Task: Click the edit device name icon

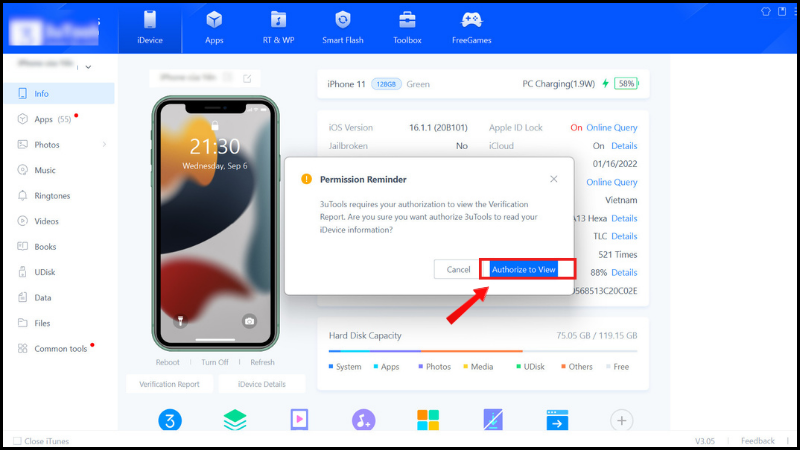Action: (247, 79)
